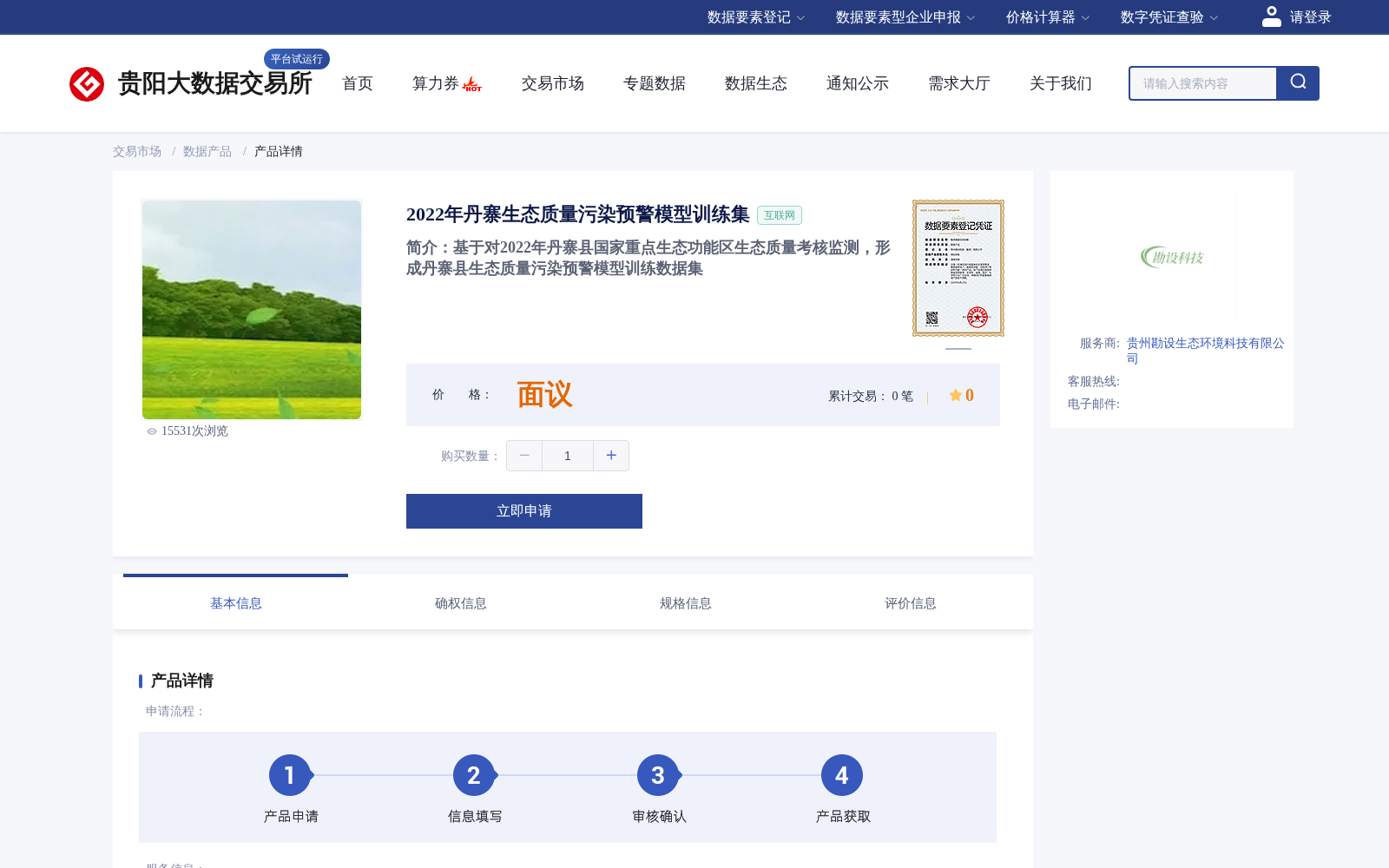Click the carousel indicator under certificate
Screen dimensions: 1389x868
(958, 349)
